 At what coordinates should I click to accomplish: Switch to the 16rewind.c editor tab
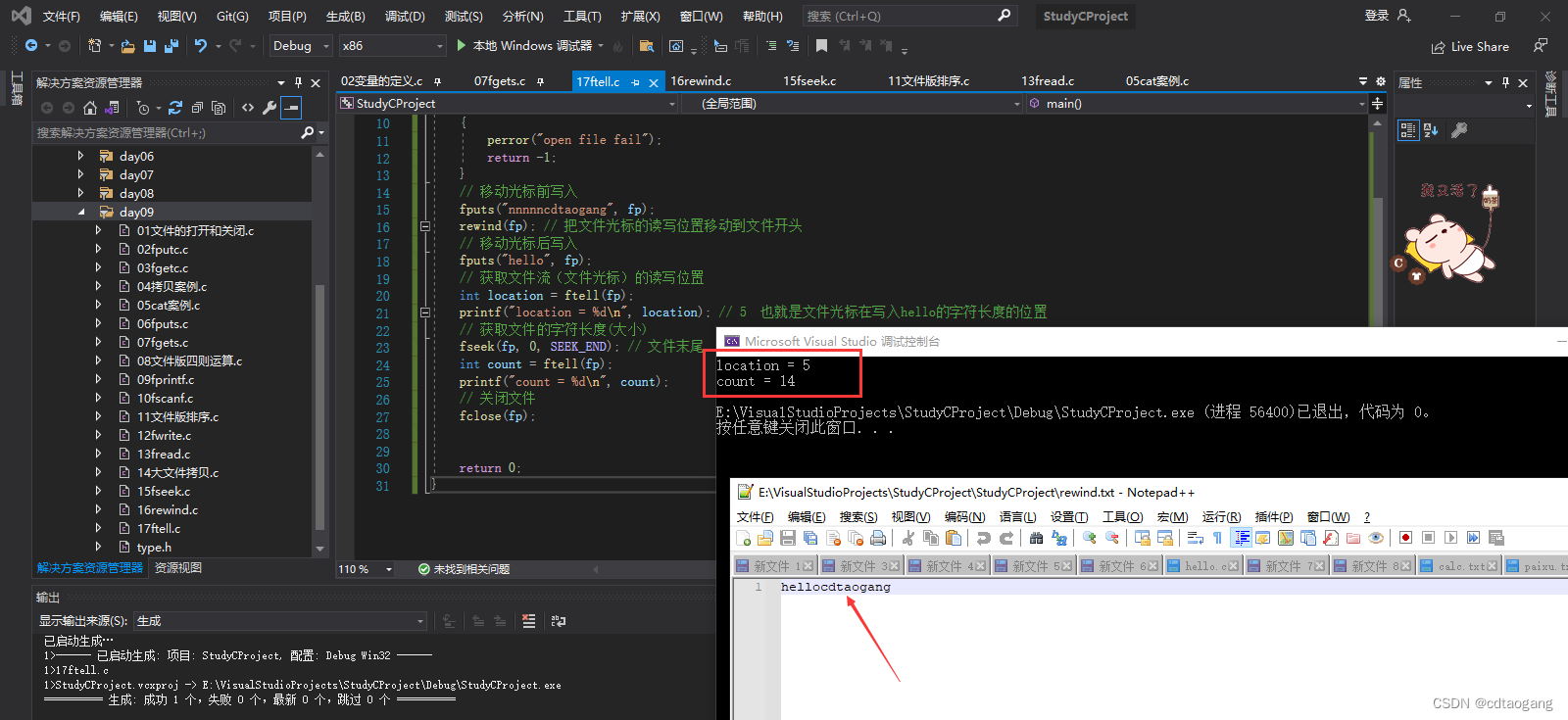tap(701, 81)
